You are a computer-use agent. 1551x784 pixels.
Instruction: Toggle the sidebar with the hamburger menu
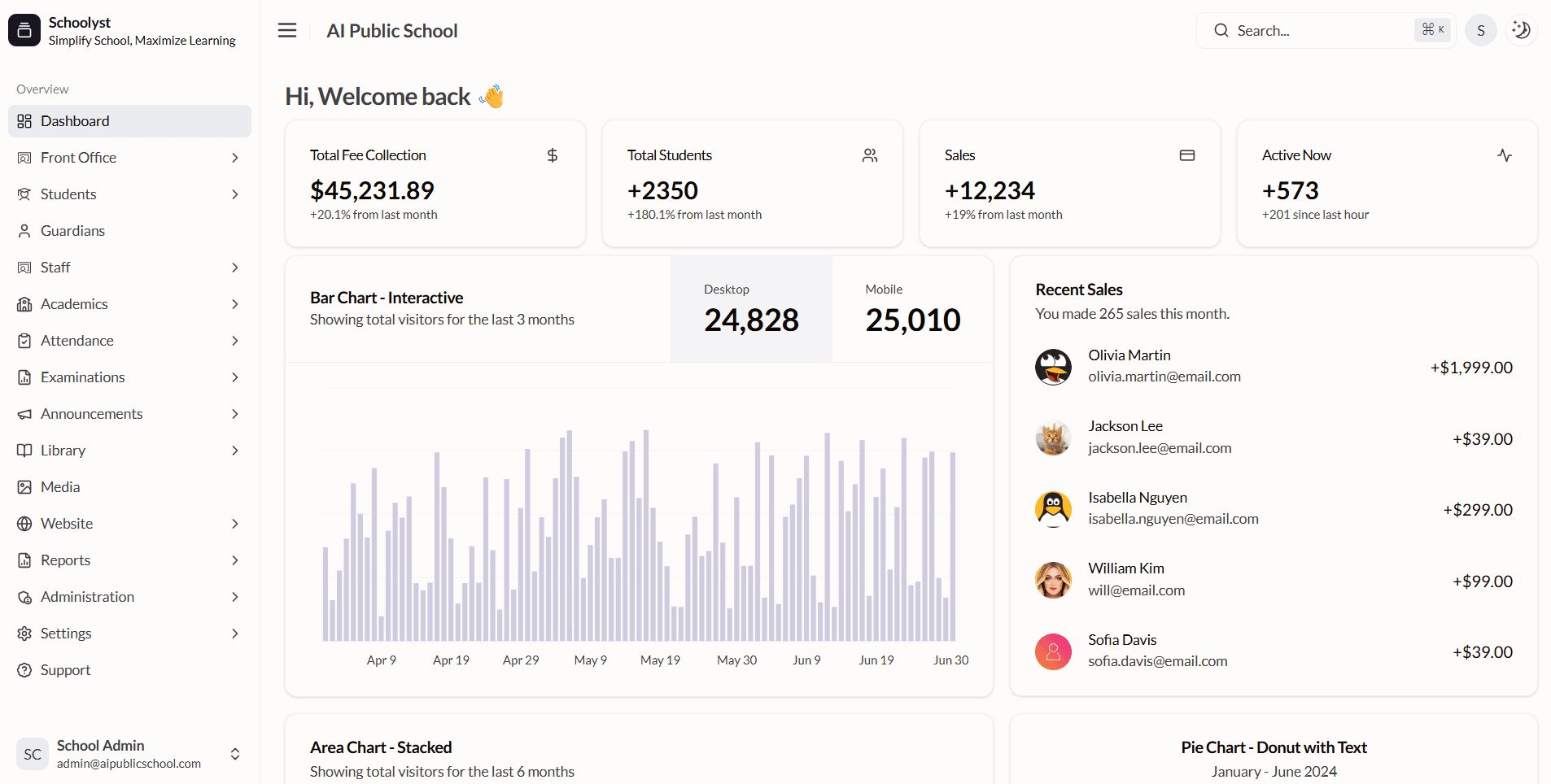click(x=286, y=29)
